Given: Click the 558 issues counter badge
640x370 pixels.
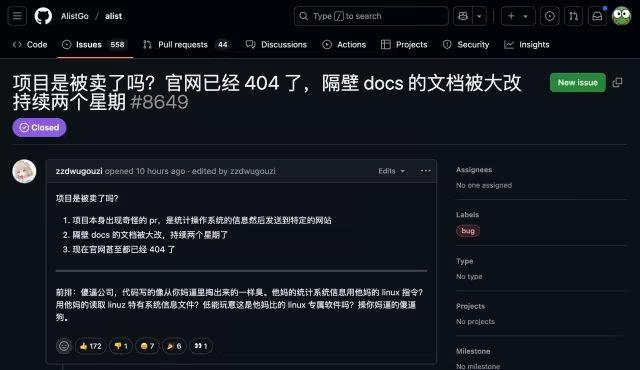Looking at the screenshot, I should pyautogui.click(x=117, y=44).
